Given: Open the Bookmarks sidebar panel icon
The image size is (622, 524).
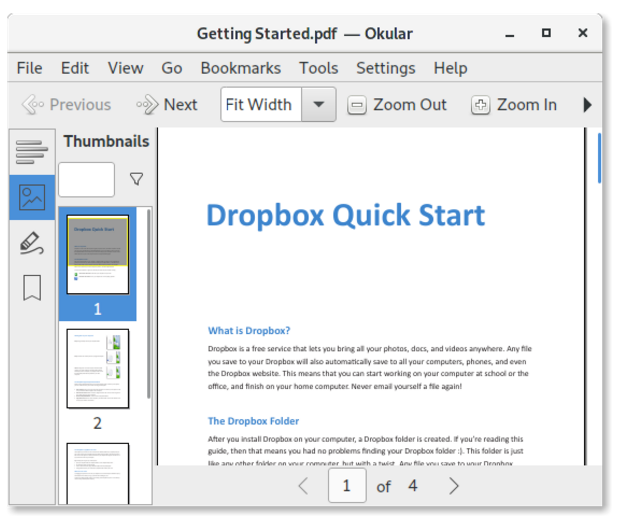Looking at the screenshot, I should tap(32, 288).
